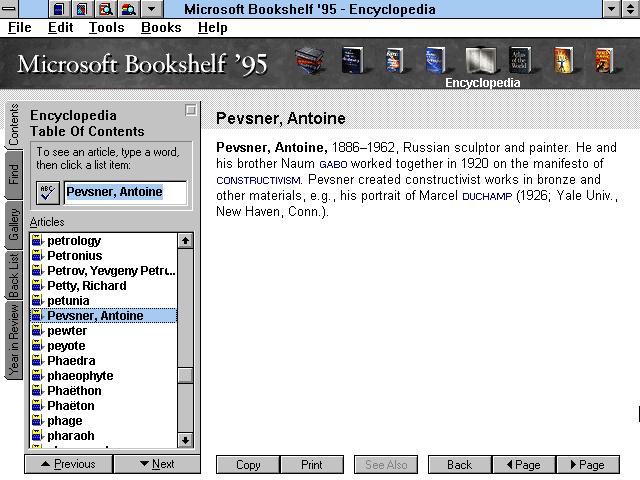The width and height of the screenshot is (640, 480).
Task: Click the Copy button
Action: click(x=248, y=465)
